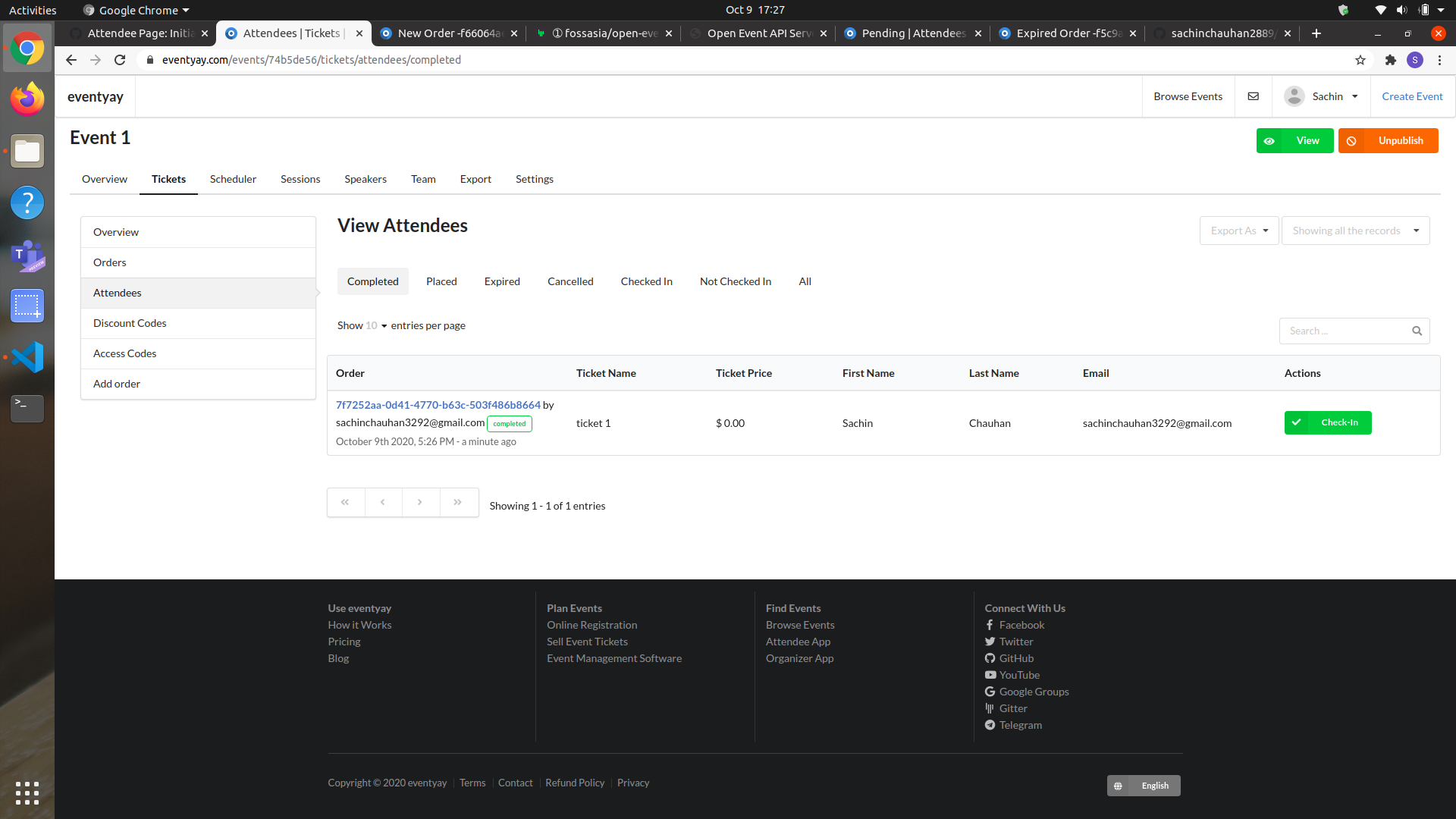
Task: Close the Attendees | Tickets tab
Action: [359, 33]
